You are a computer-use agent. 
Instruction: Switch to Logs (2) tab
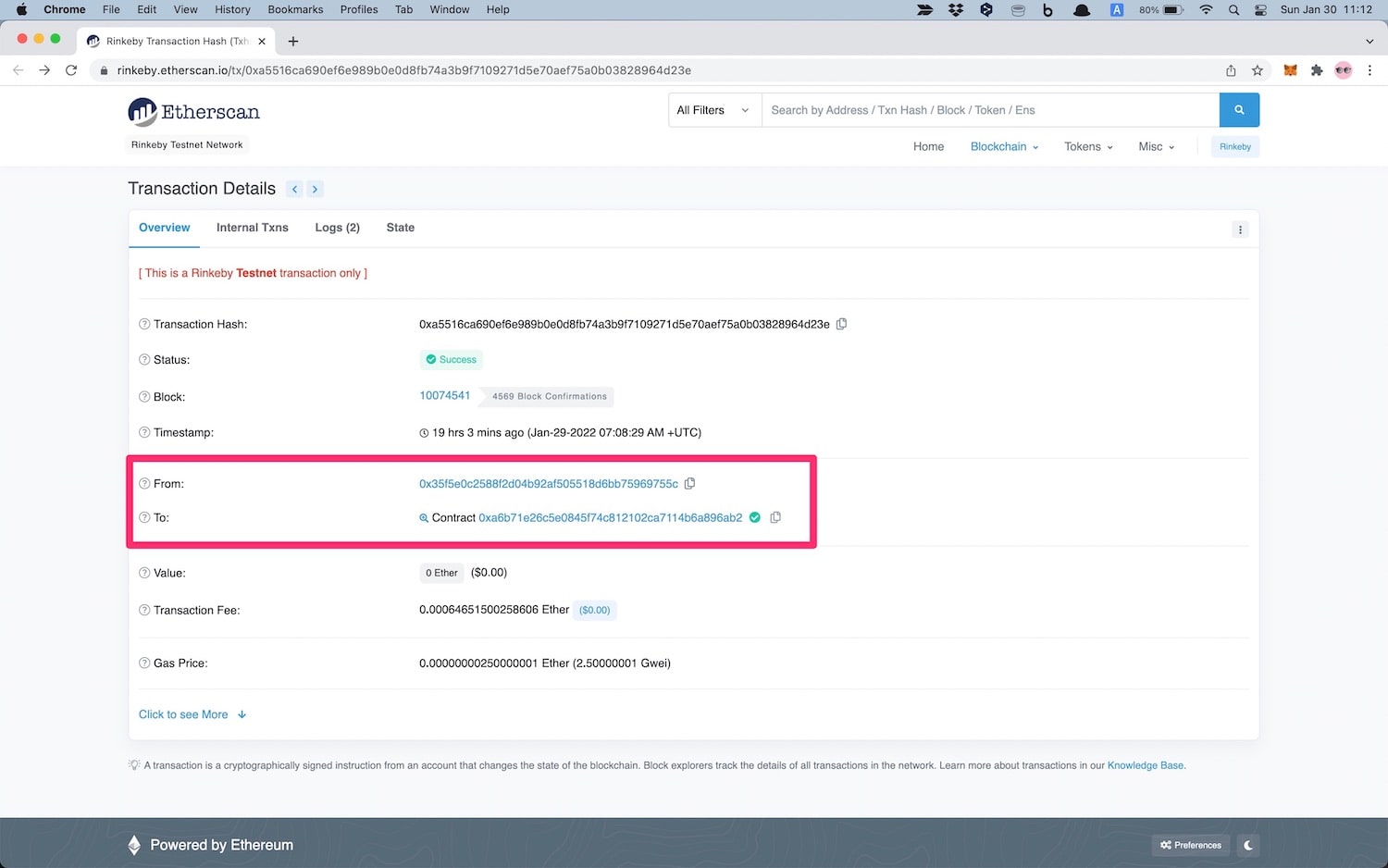338,228
